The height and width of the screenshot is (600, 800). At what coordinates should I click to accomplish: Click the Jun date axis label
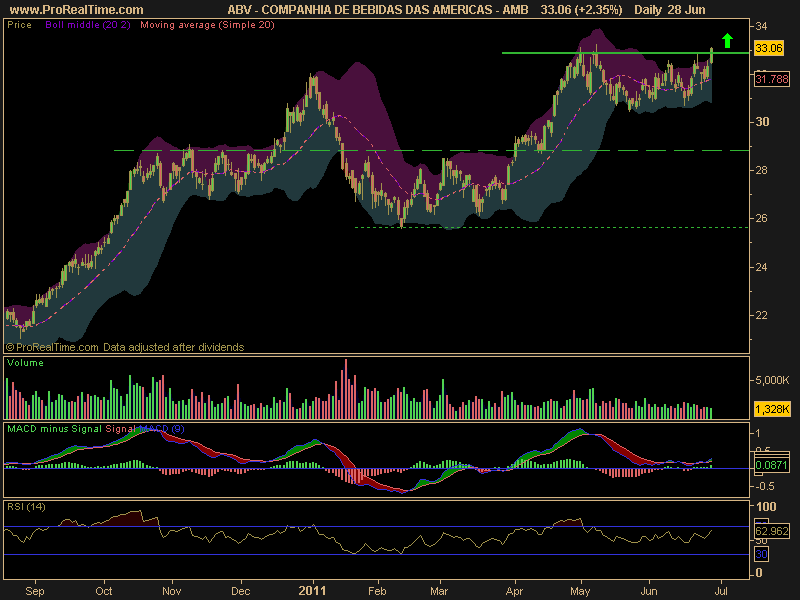tap(649, 591)
